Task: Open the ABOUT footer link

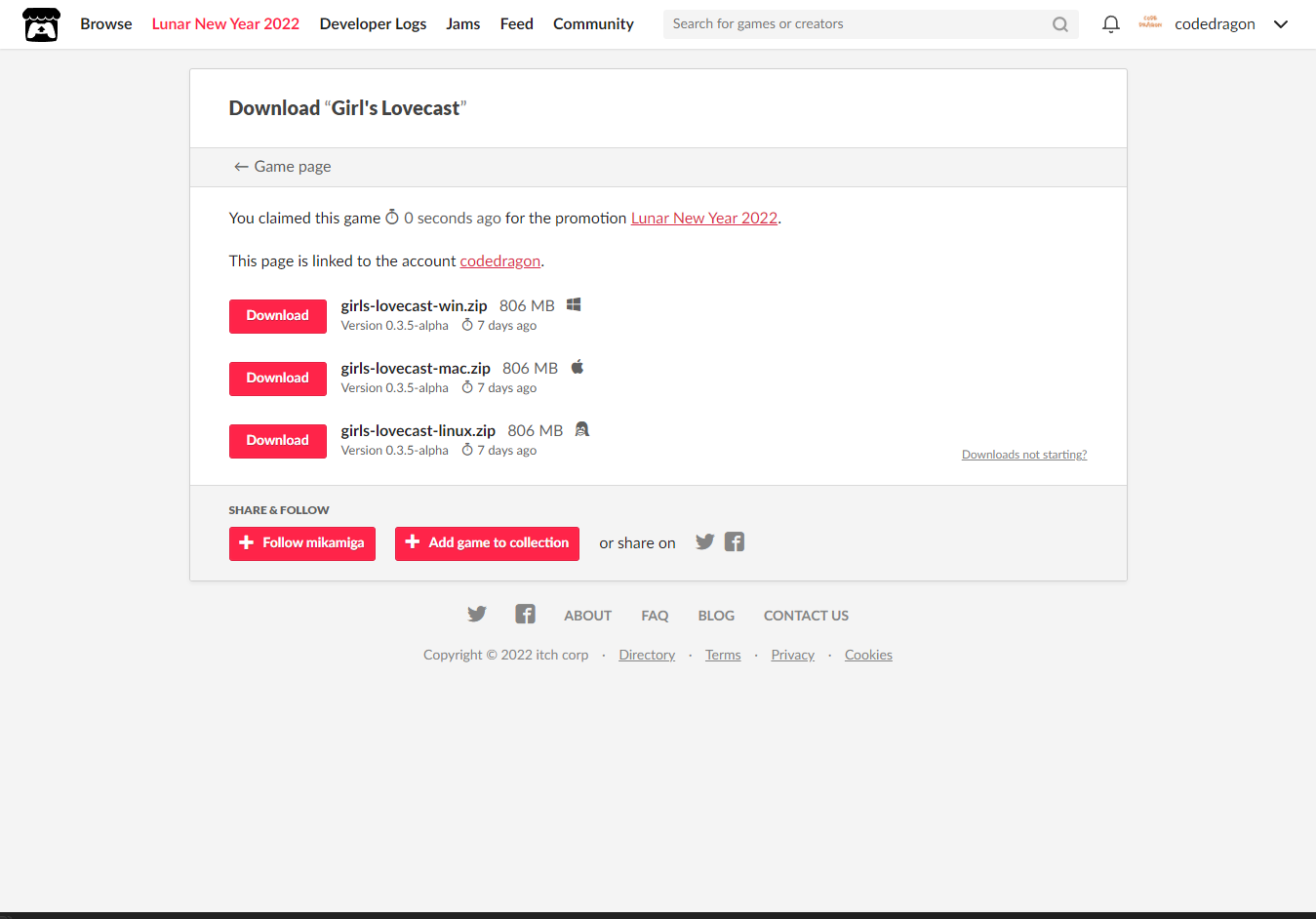Action: [587, 616]
